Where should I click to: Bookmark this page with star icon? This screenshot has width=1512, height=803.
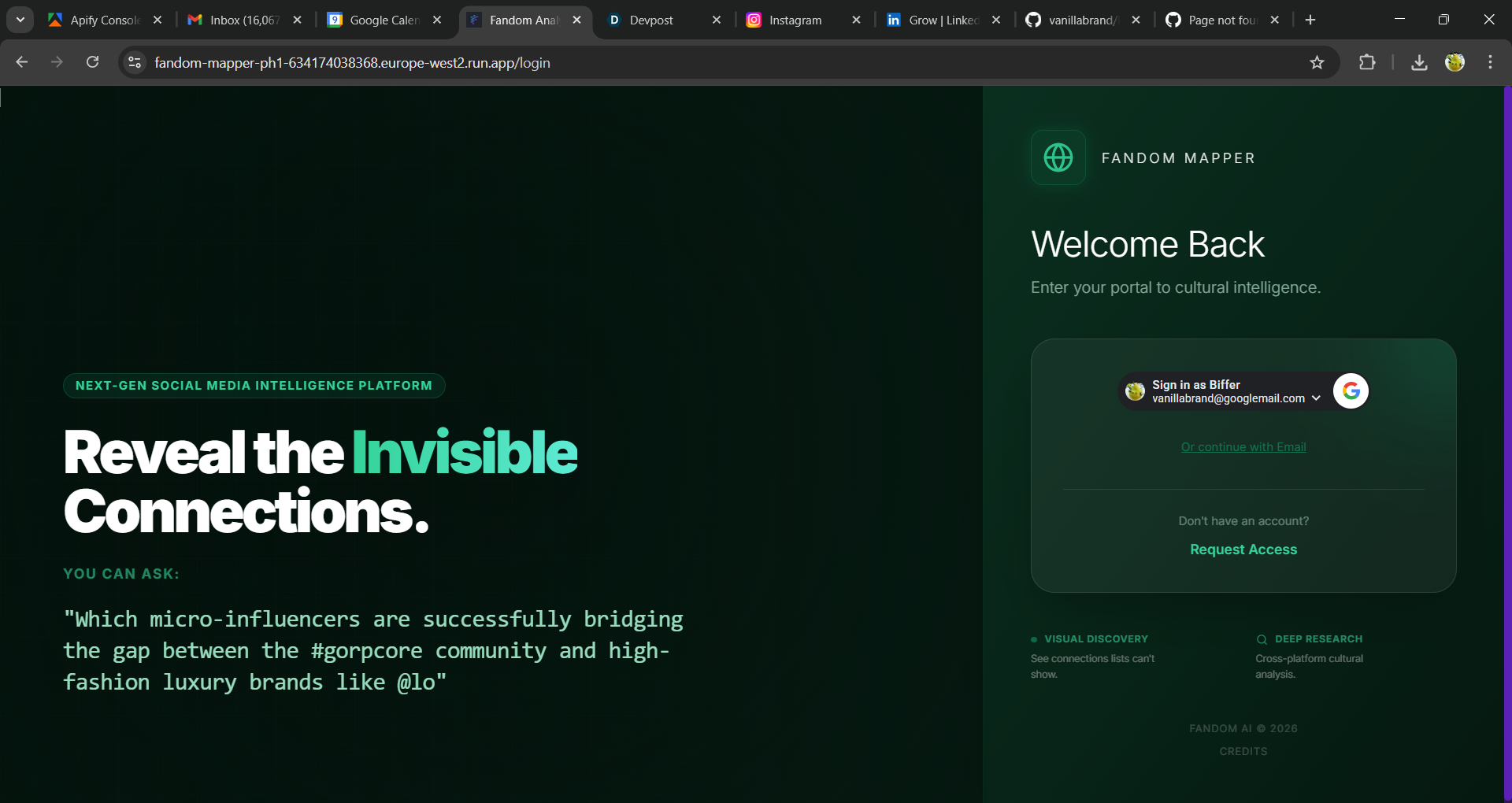point(1317,62)
